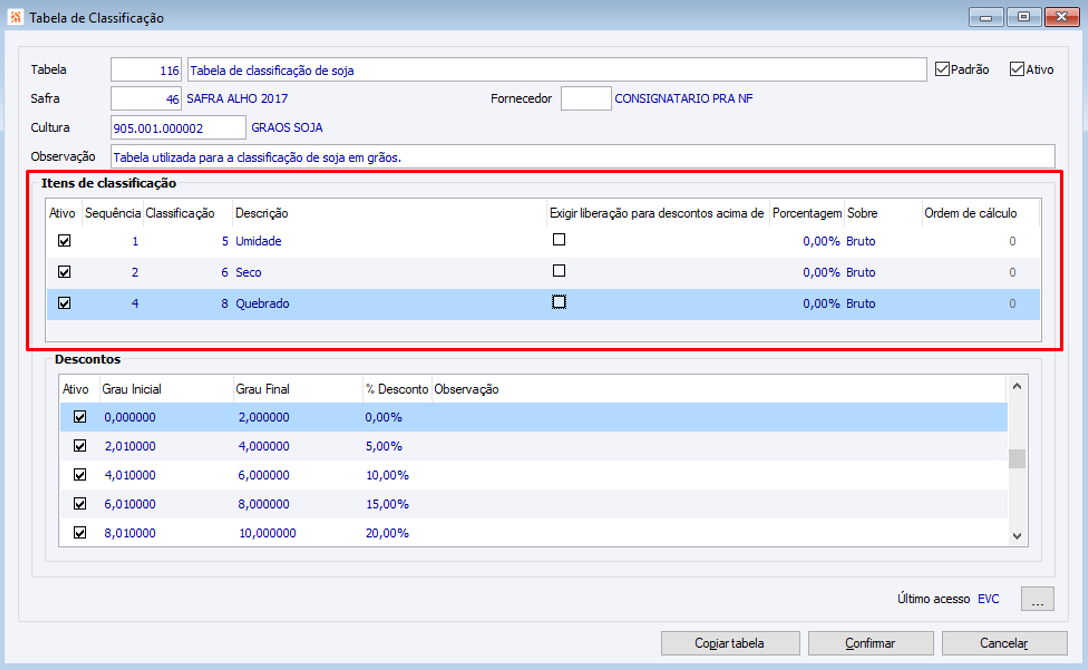Uncheck Ativo for the Quebrado row

coord(64,303)
